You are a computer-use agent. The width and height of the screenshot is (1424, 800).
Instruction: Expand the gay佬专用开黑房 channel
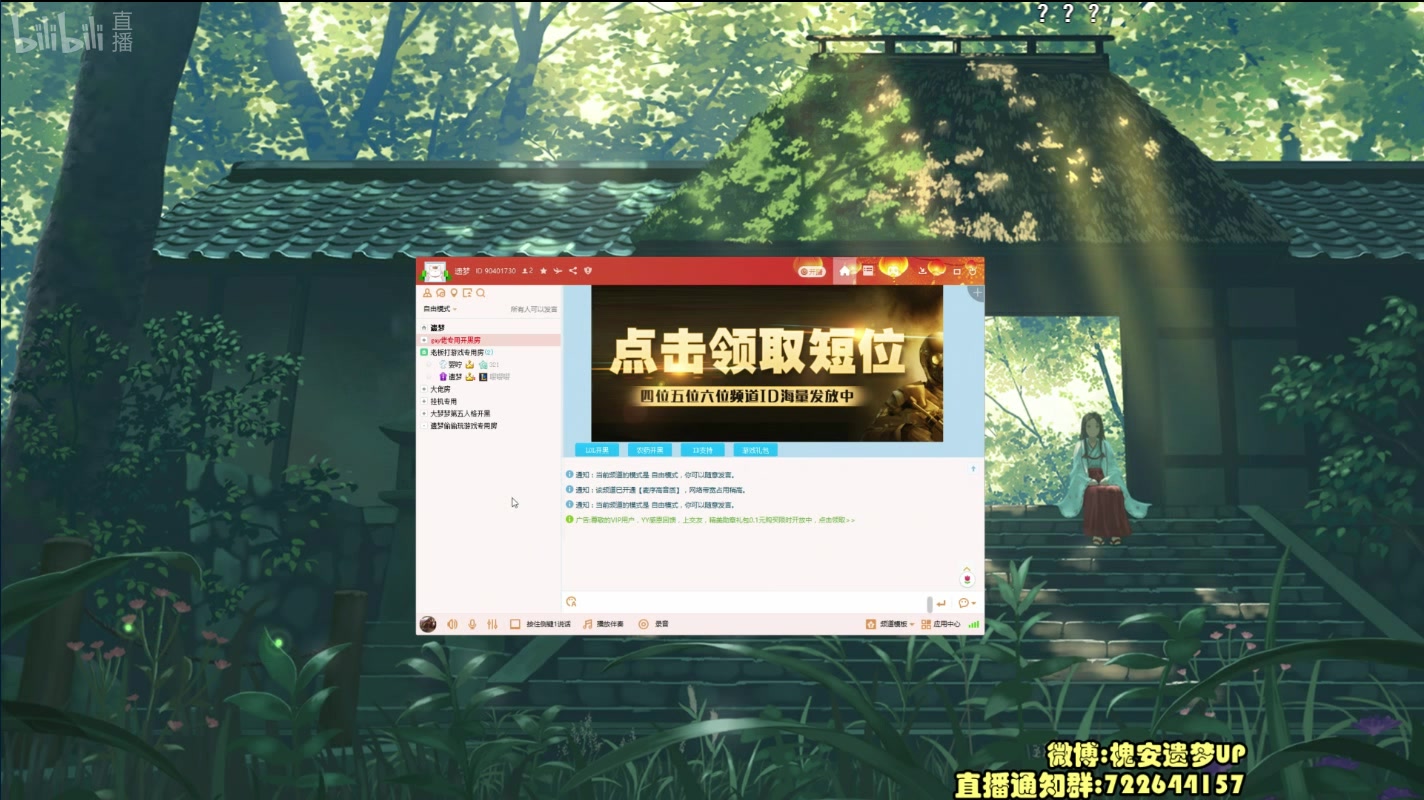point(424,341)
